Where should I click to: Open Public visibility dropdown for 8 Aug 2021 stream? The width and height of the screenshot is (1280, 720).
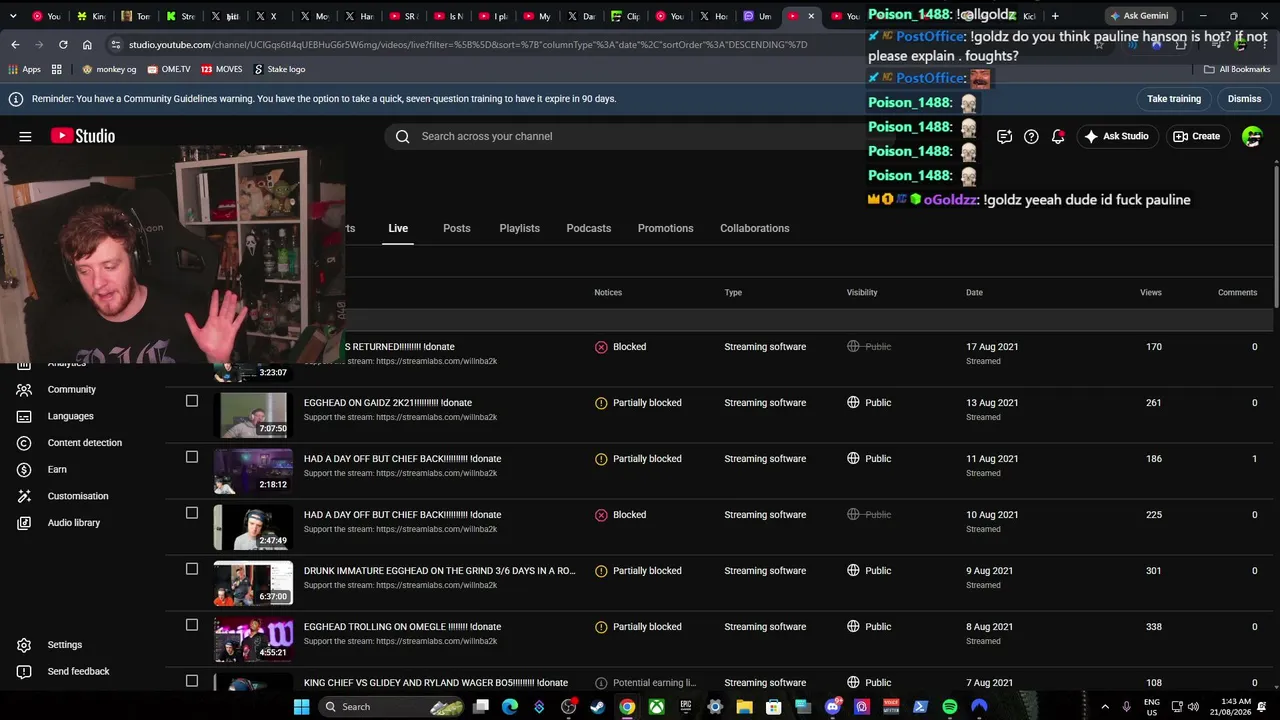tap(869, 627)
